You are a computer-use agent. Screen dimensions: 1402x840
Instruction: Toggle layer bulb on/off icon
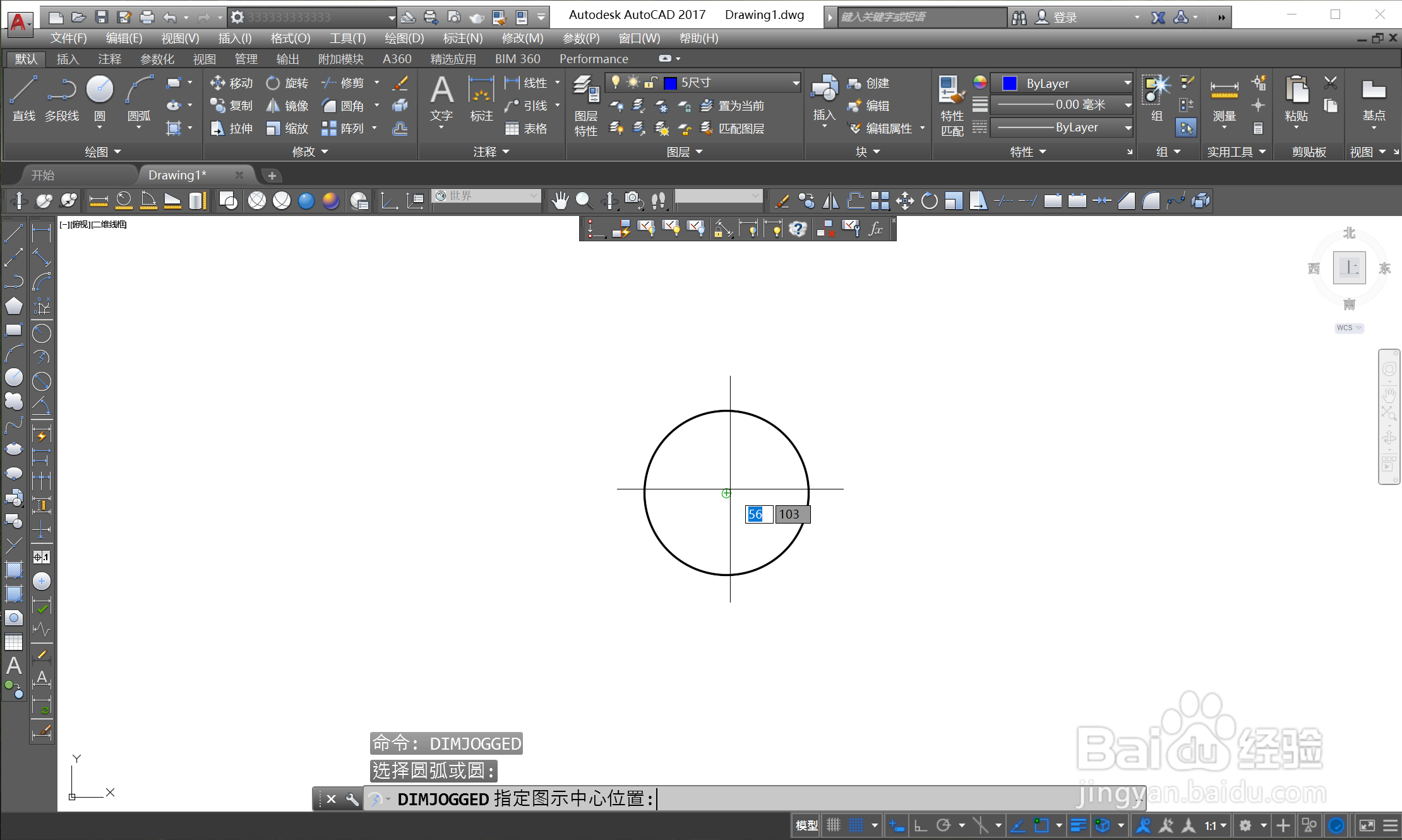click(x=616, y=82)
